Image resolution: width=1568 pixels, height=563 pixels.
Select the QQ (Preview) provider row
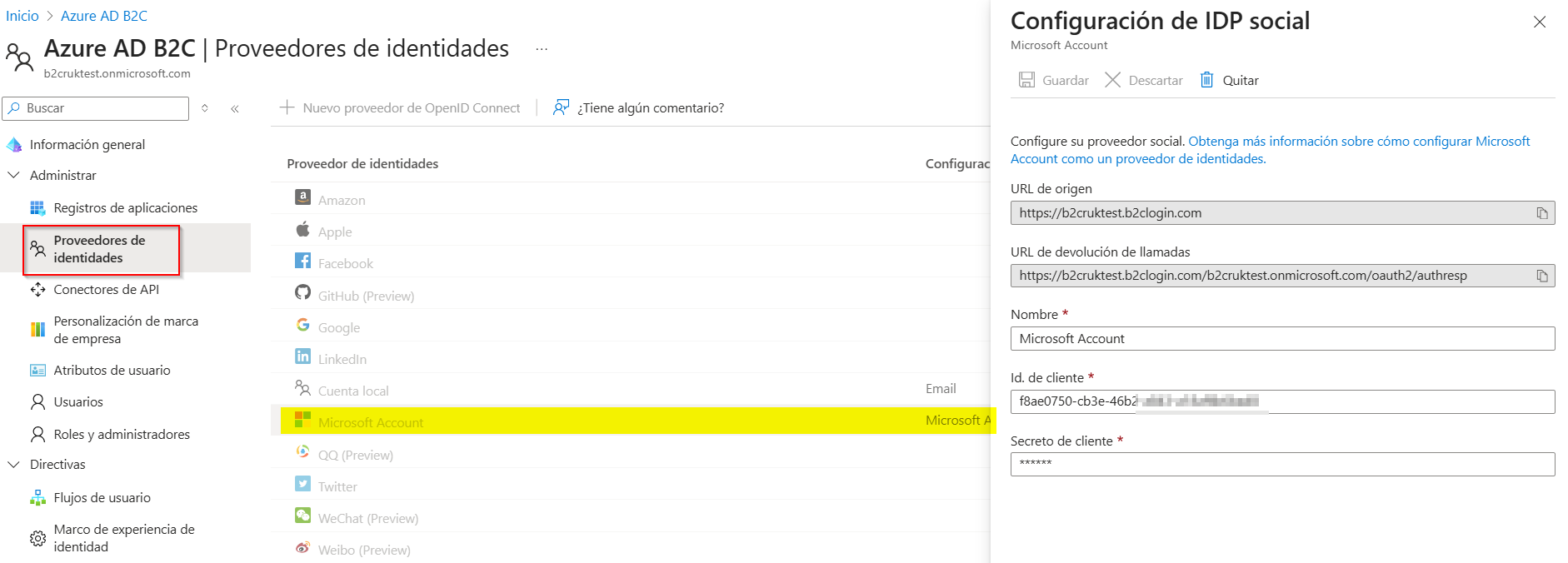[631, 453]
